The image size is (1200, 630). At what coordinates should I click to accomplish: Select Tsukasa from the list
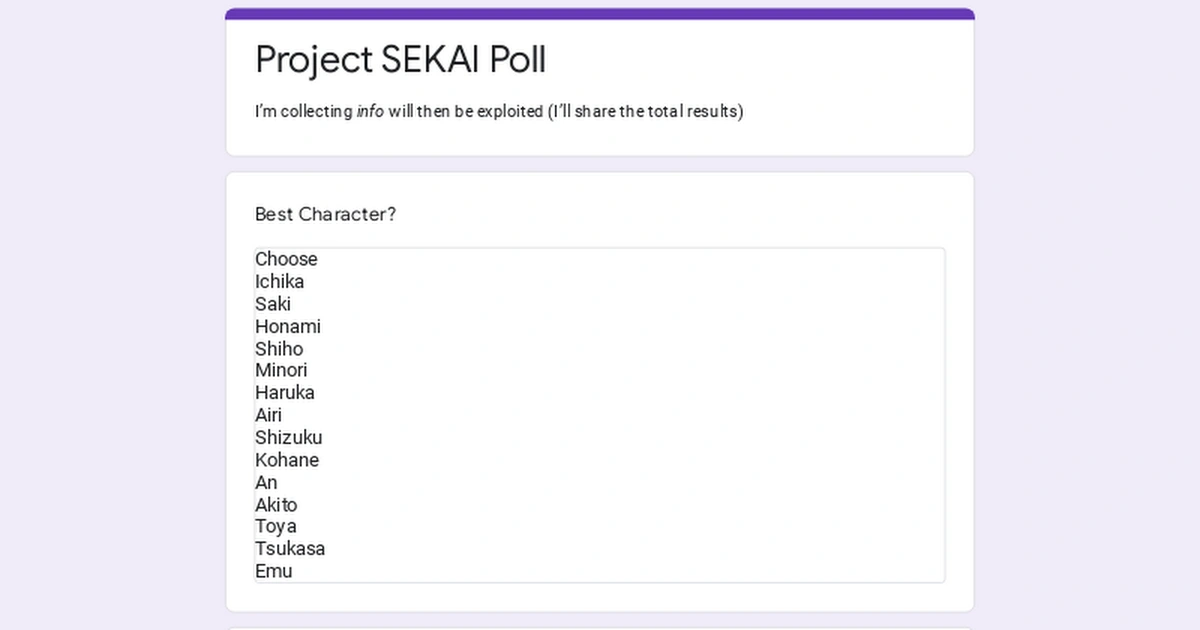[x=290, y=548]
